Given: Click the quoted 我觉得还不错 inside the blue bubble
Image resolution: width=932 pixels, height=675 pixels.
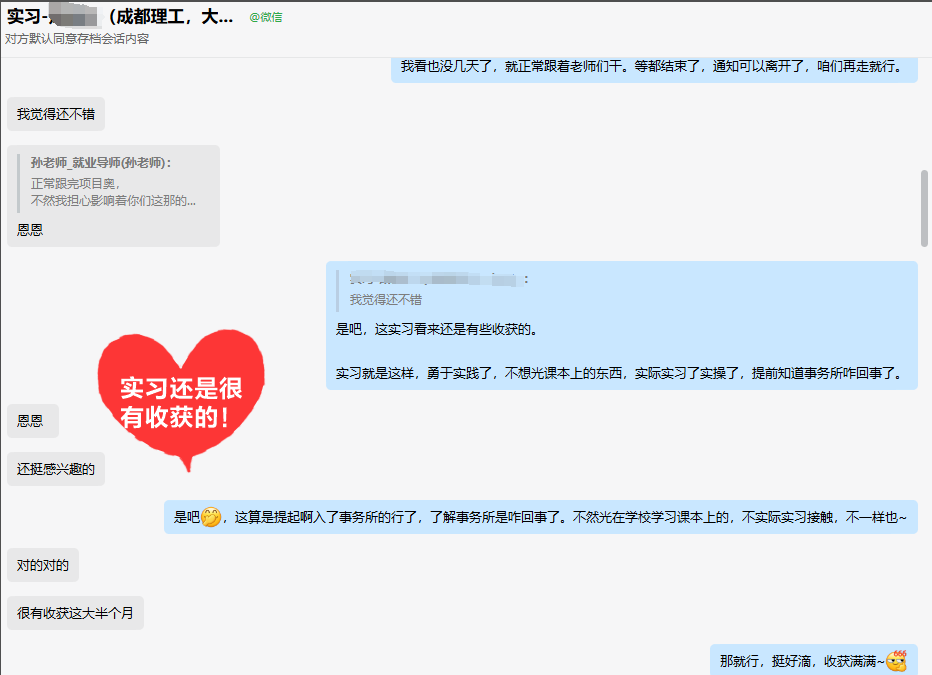Looking at the screenshot, I should tap(386, 299).
